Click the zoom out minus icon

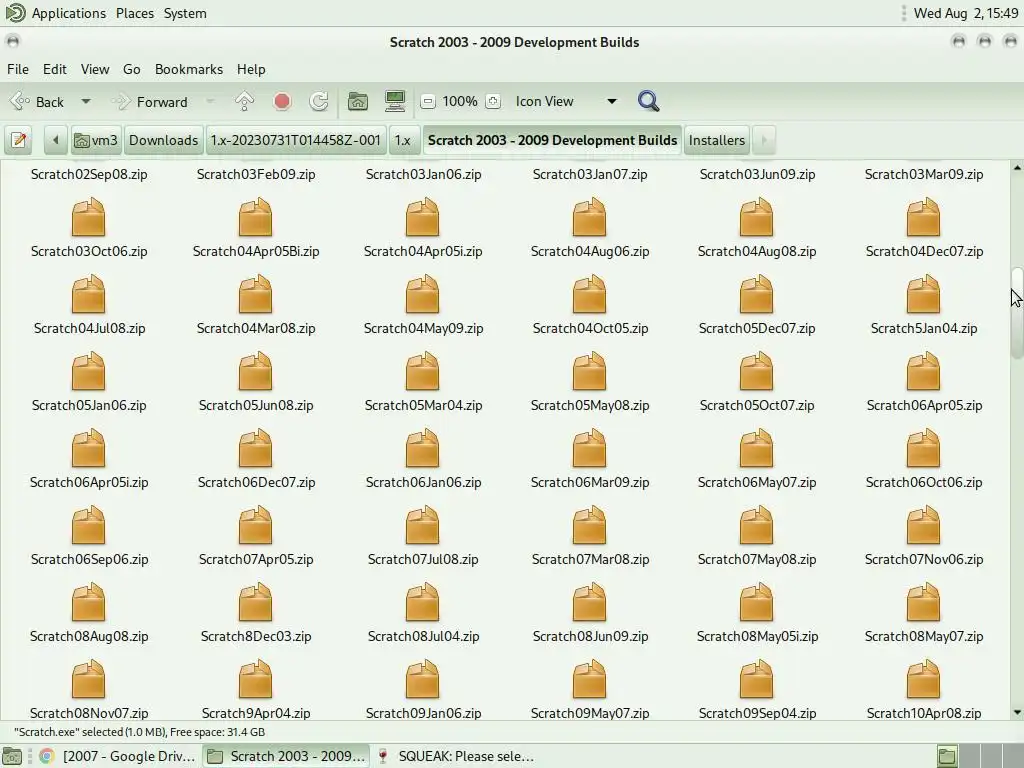[x=428, y=101]
